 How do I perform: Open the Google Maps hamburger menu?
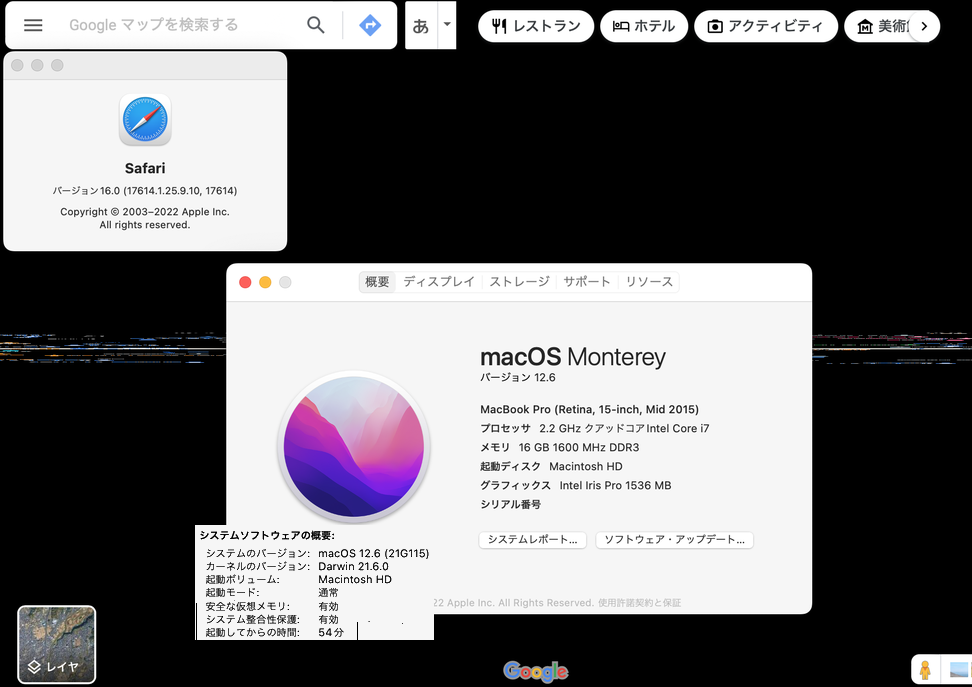[x=33, y=25]
